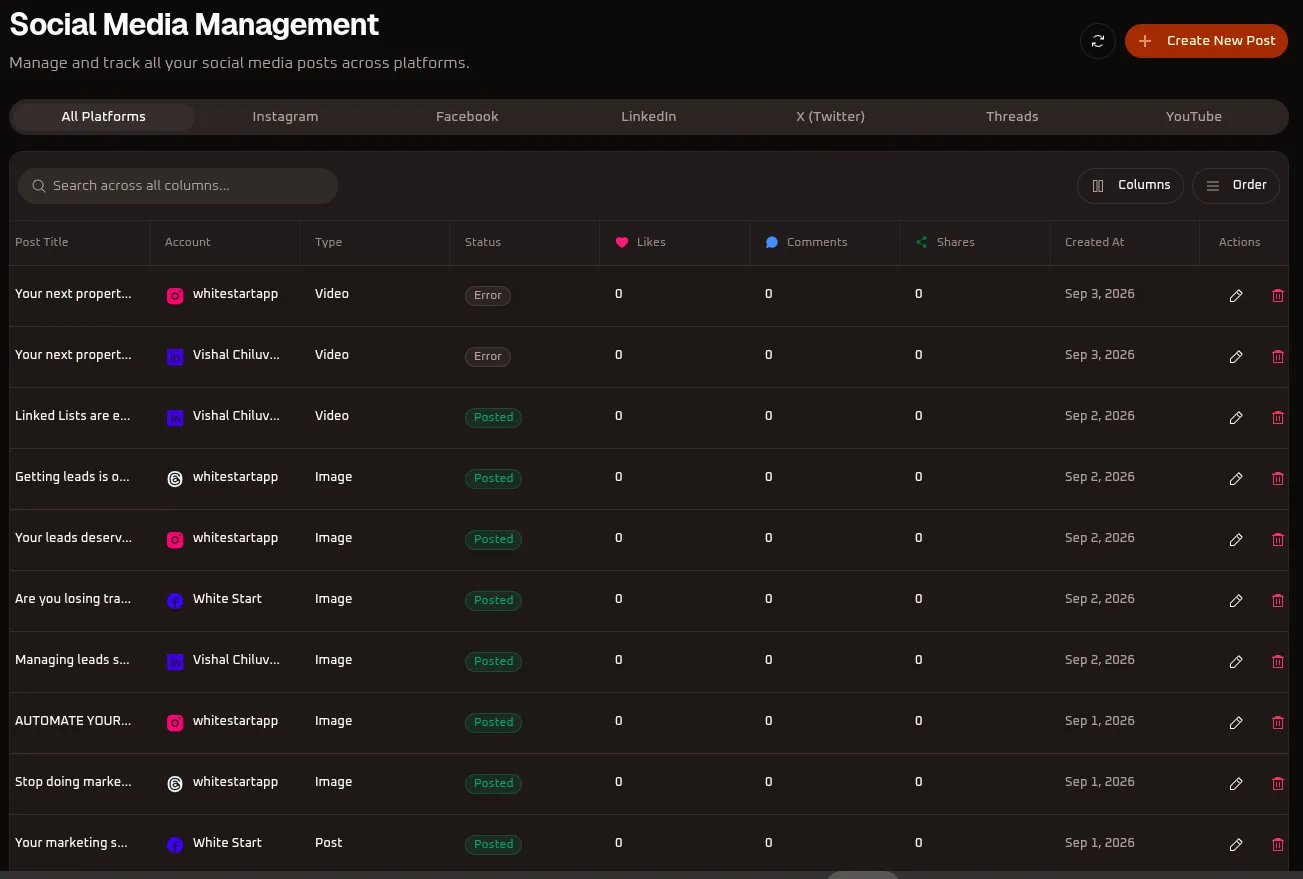
Task: Delete the 'Linked Lists are e...' post
Action: pos(1277,418)
